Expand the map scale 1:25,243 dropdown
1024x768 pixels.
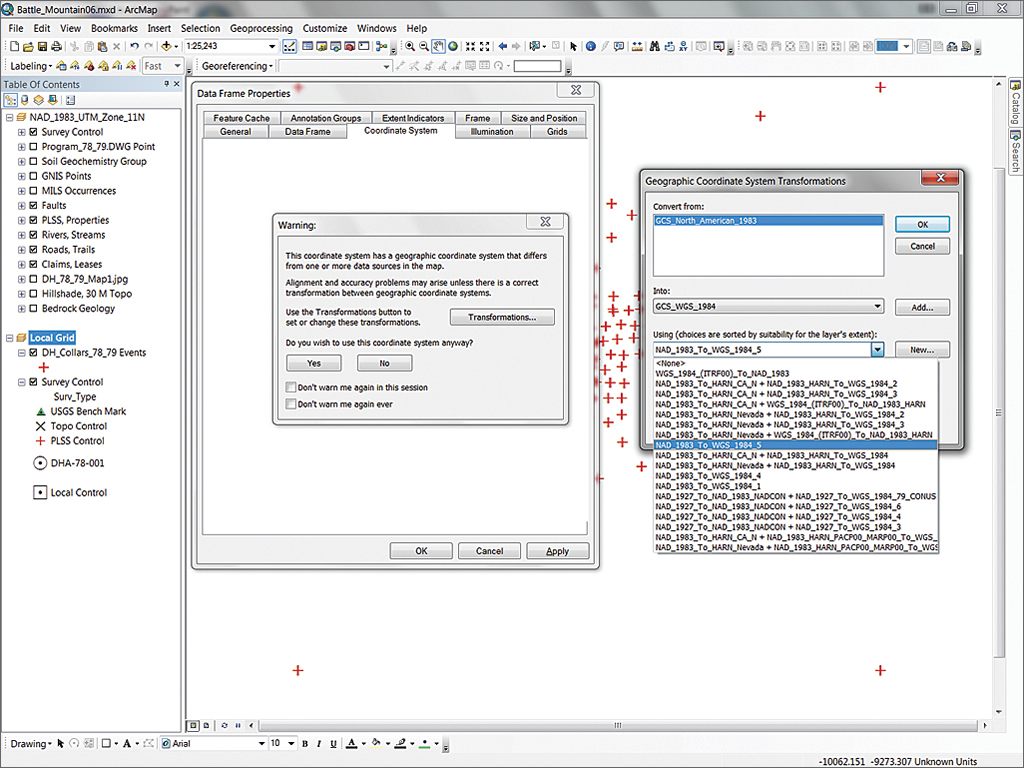(x=272, y=47)
